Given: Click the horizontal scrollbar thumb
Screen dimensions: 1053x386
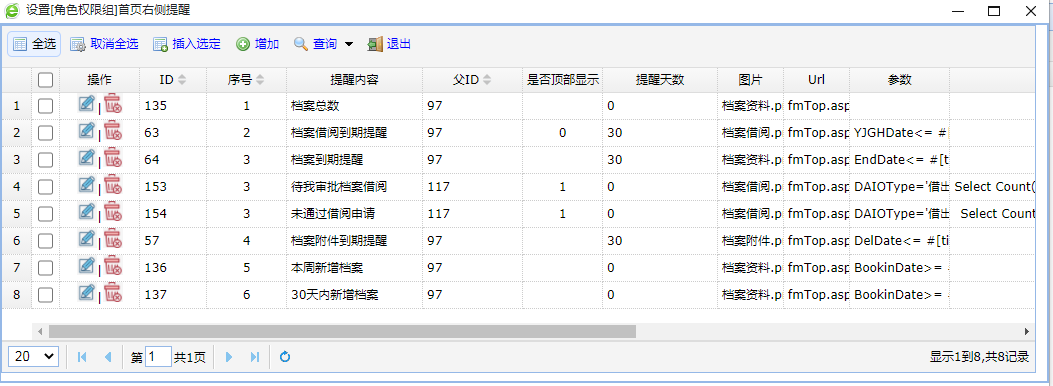Looking at the screenshot, I should click(x=342, y=331).
